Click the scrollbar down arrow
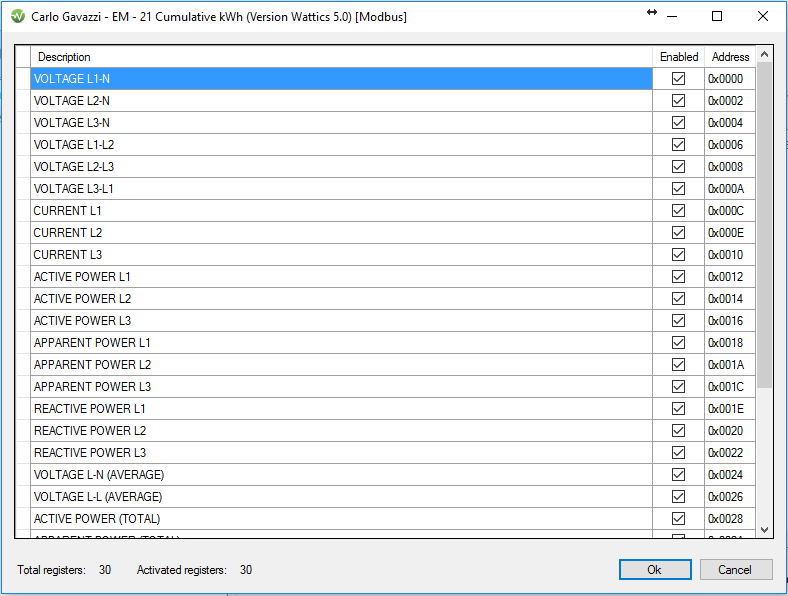The height and width of the screenshot is (596, 788). coord(764,530)
